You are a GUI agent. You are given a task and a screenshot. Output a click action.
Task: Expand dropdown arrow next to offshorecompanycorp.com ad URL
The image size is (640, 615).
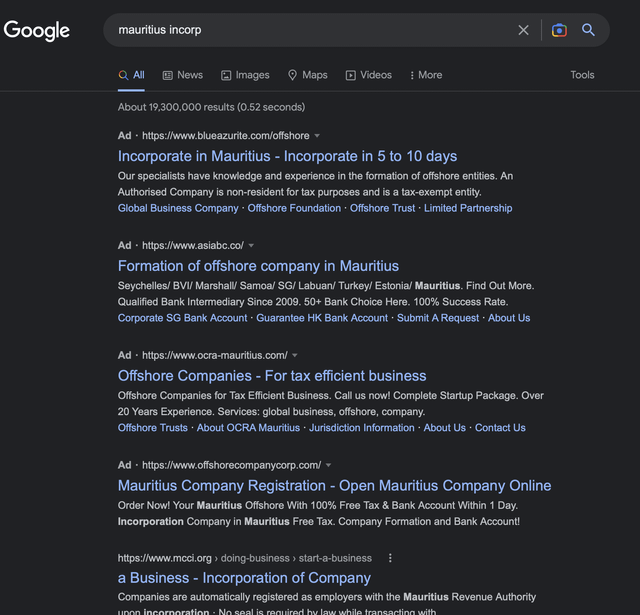(329, 465)
